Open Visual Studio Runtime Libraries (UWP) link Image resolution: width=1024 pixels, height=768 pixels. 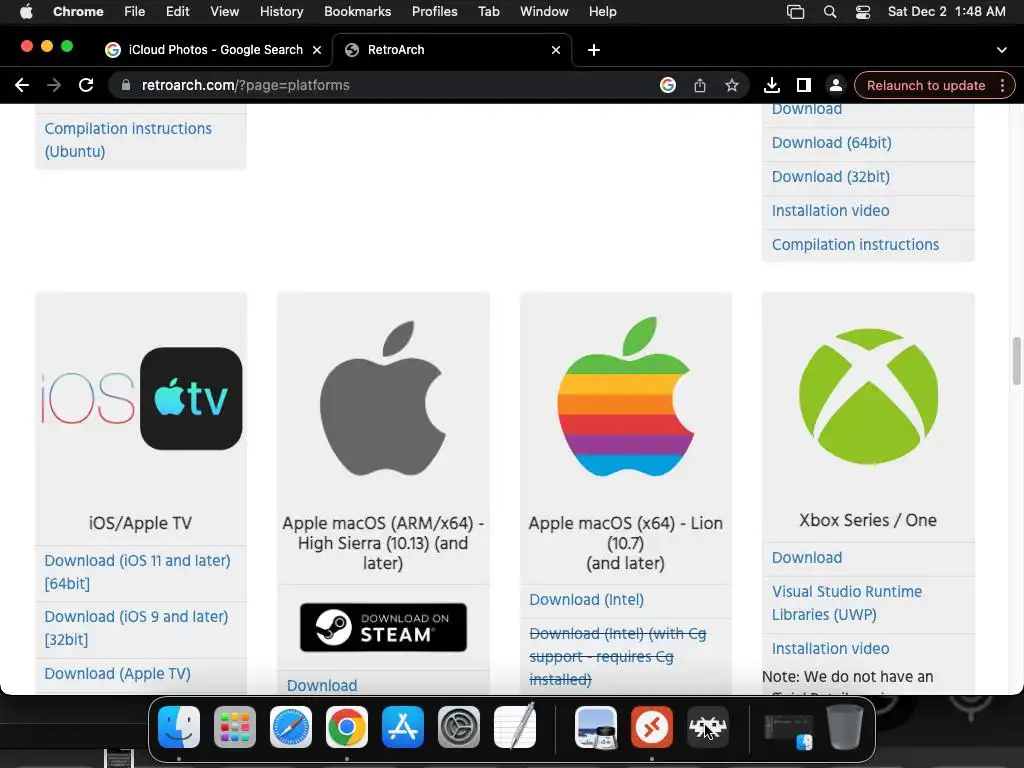[846, 603]
